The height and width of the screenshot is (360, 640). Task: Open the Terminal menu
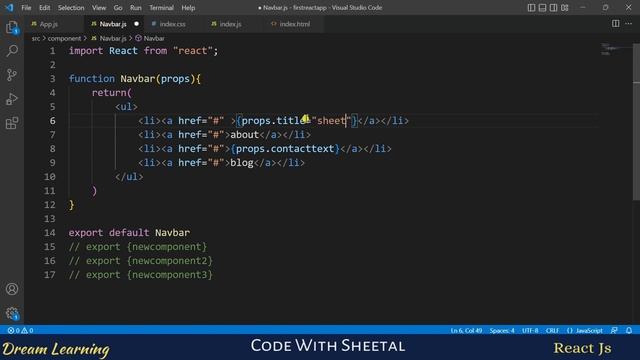161,8
